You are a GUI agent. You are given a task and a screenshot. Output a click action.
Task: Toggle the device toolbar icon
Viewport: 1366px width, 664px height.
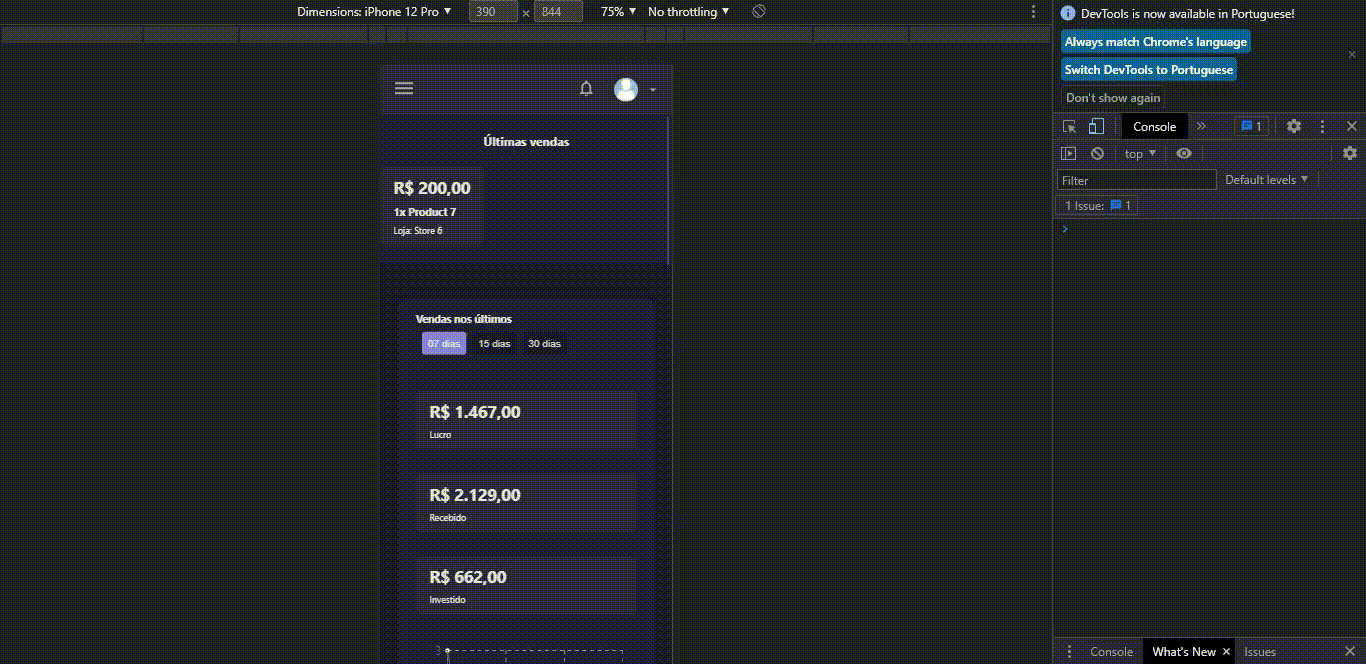pyautogui.click(x=1096, y=126)
